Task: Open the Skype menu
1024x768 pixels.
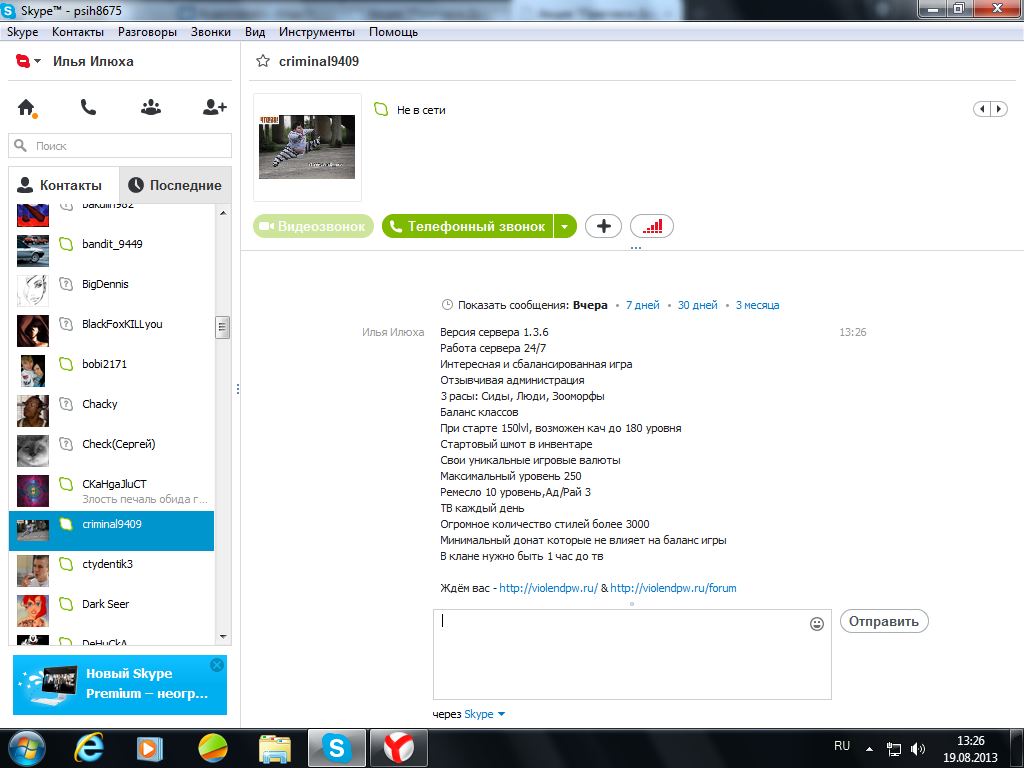Action: tap(22, 32)
